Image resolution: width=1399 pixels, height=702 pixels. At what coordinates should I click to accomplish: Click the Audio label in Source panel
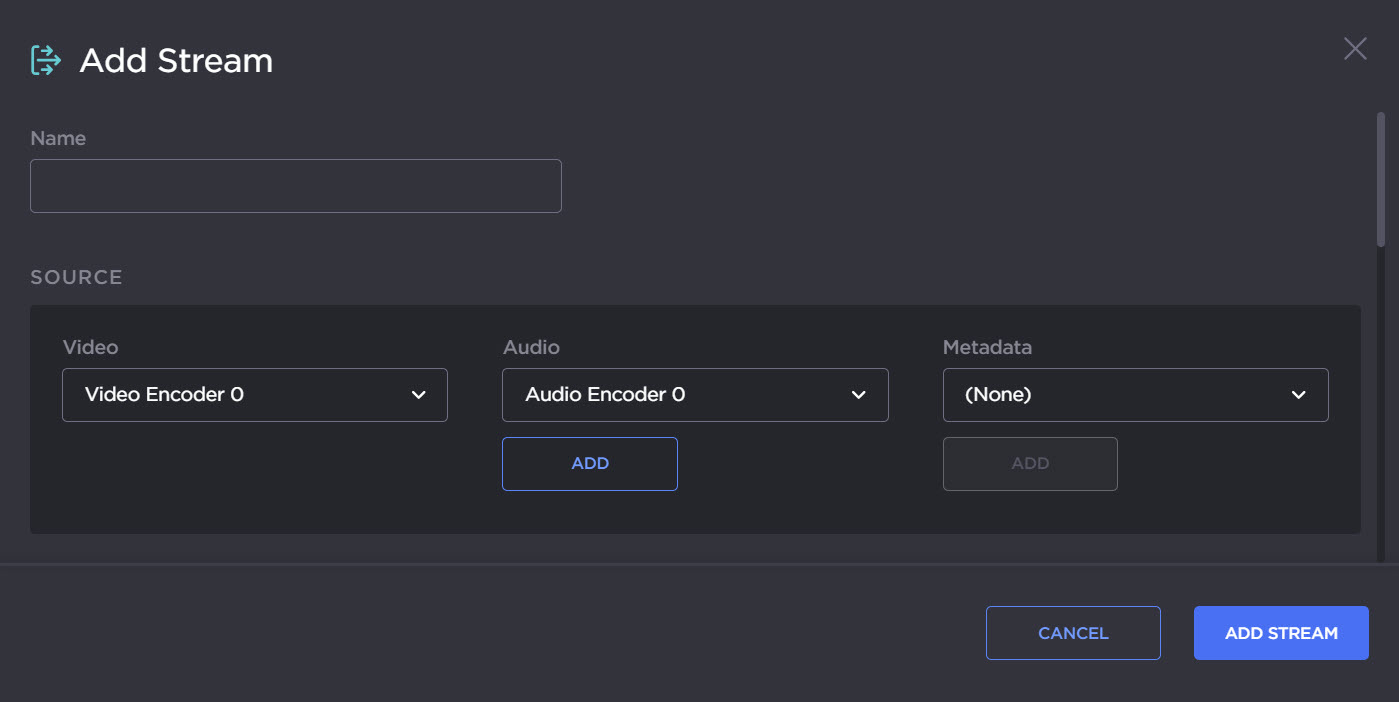click(531, 347)
